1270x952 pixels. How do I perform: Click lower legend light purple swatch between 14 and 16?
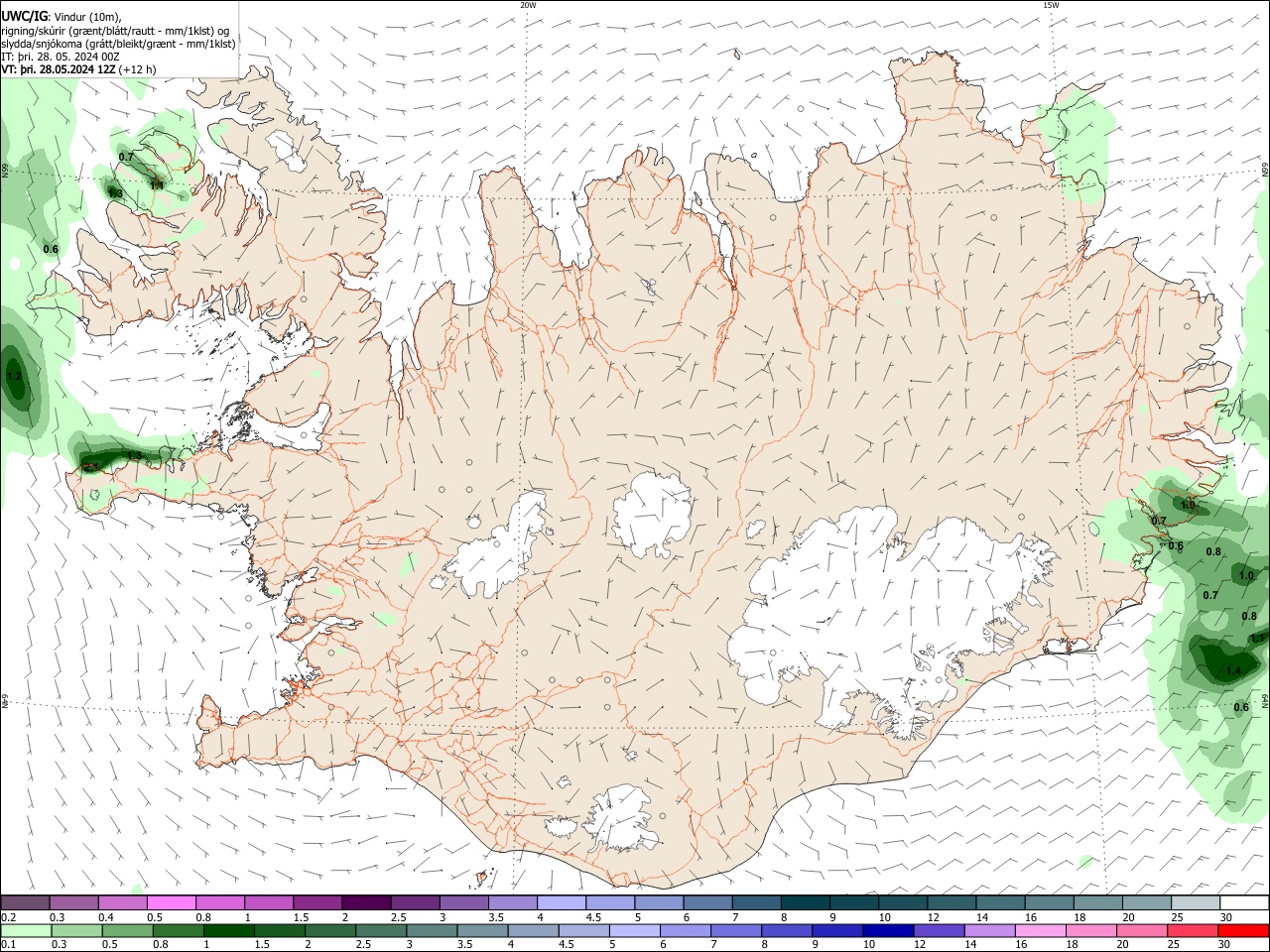pyautogui.click(x=990, y=931)
